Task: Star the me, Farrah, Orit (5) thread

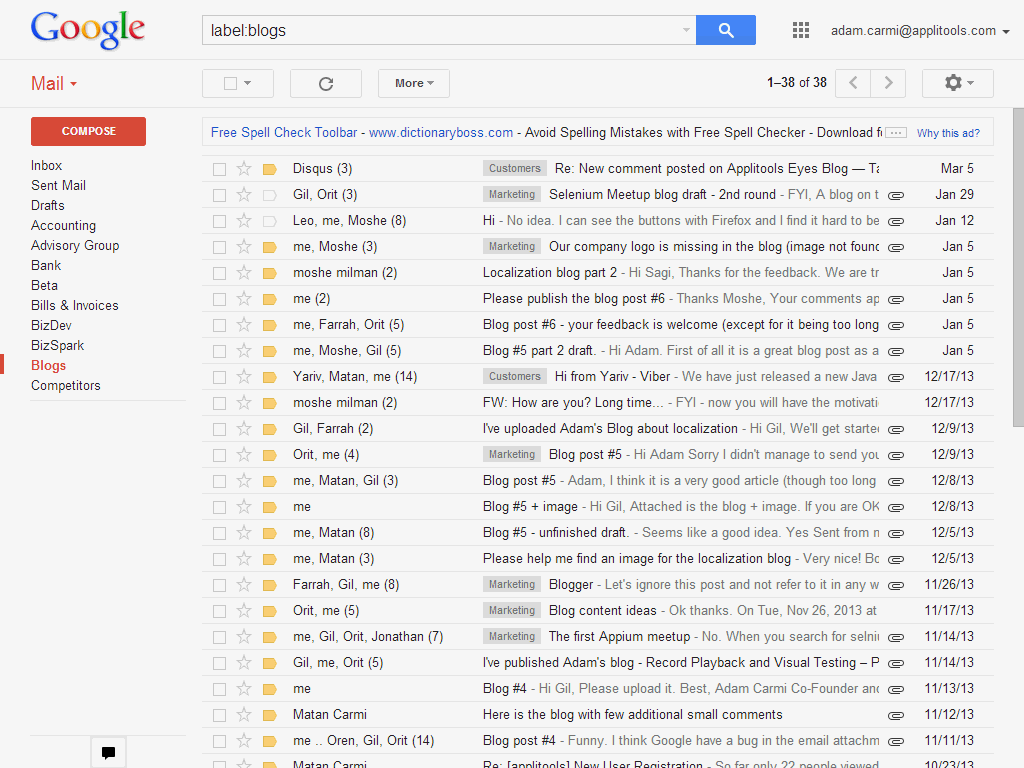Action: (x=244, y=325)
